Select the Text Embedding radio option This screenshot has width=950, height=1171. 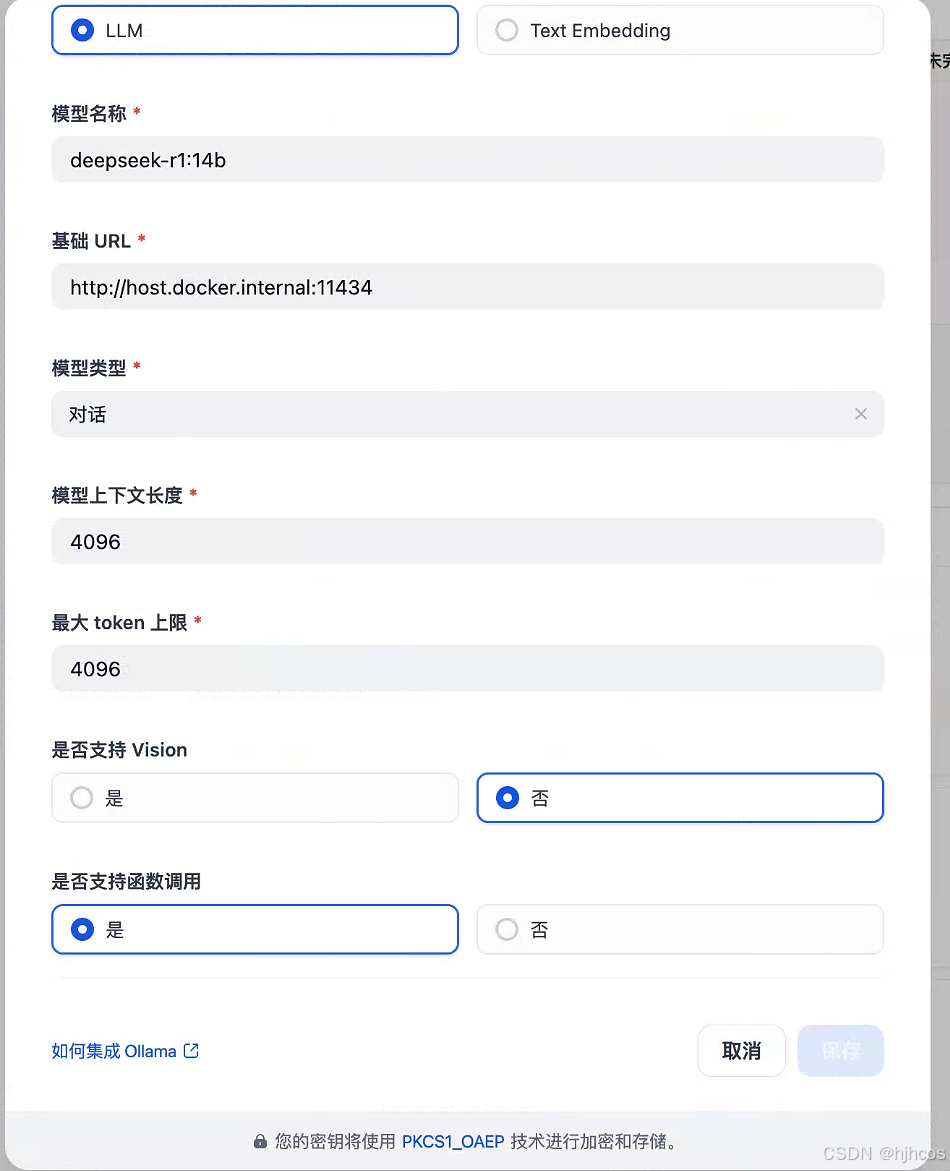680,31
